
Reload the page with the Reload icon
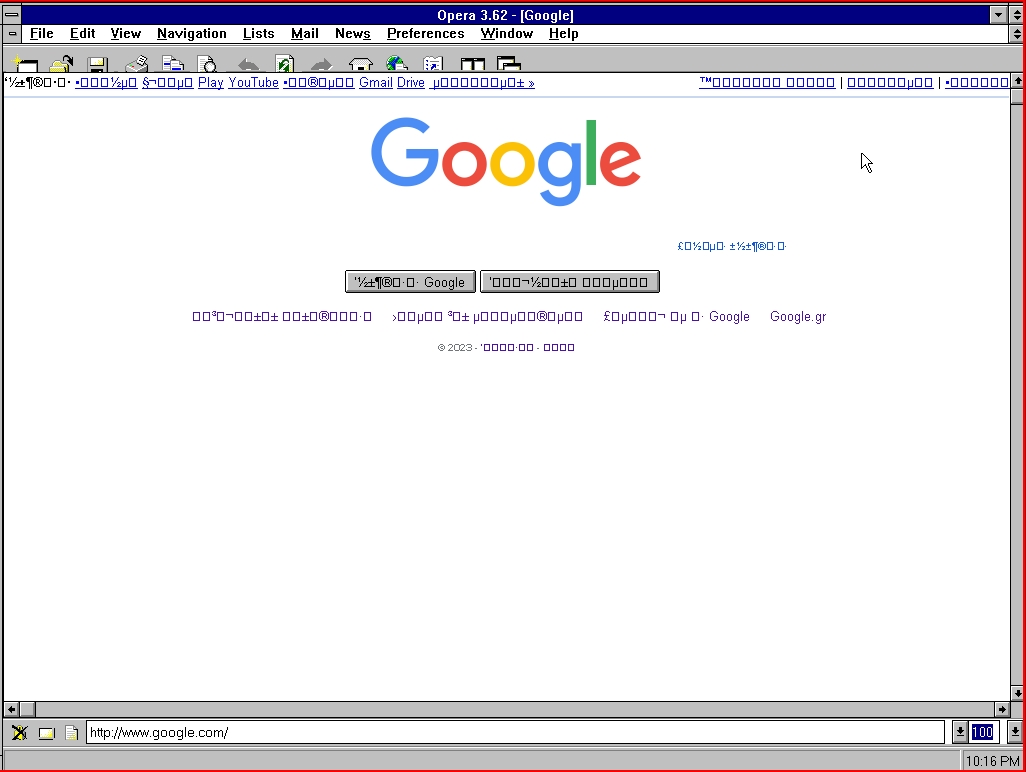[285, 63]
